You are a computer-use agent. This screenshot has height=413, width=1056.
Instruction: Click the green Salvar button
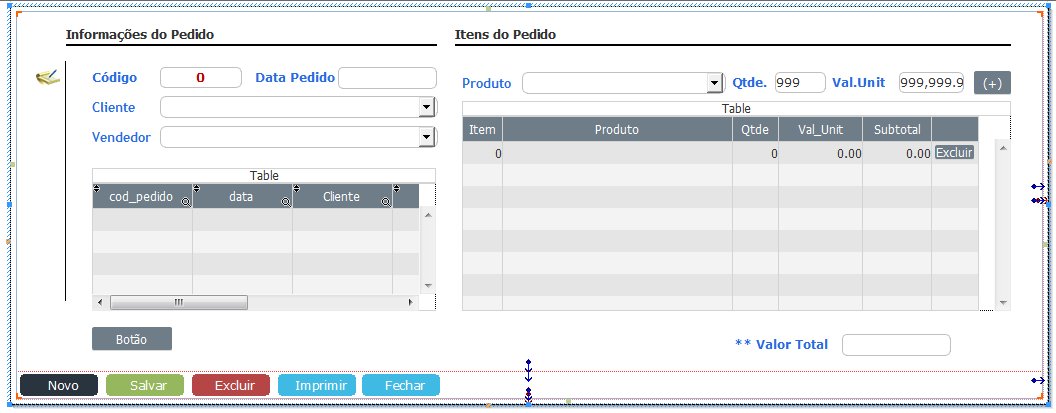(145, 385)
